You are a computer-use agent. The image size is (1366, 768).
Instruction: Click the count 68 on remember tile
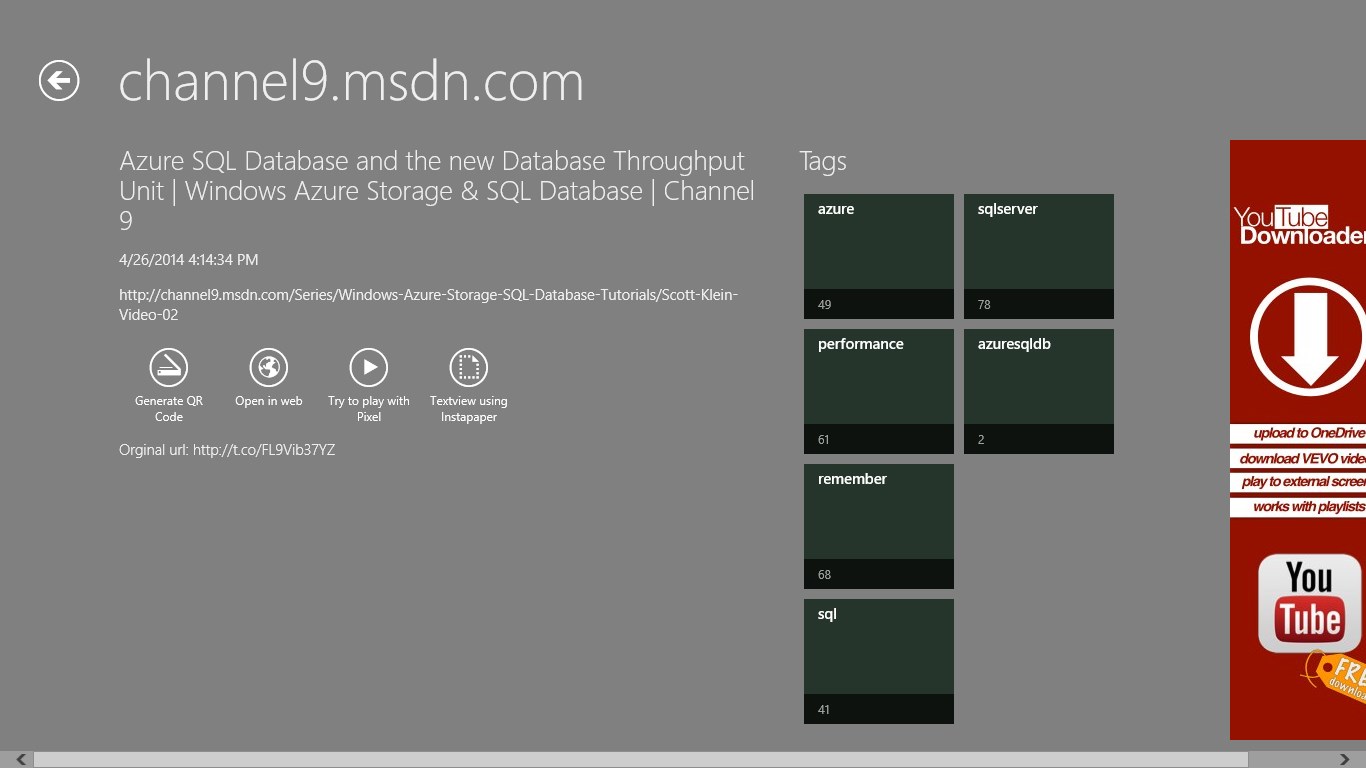(x=825, y=575)
